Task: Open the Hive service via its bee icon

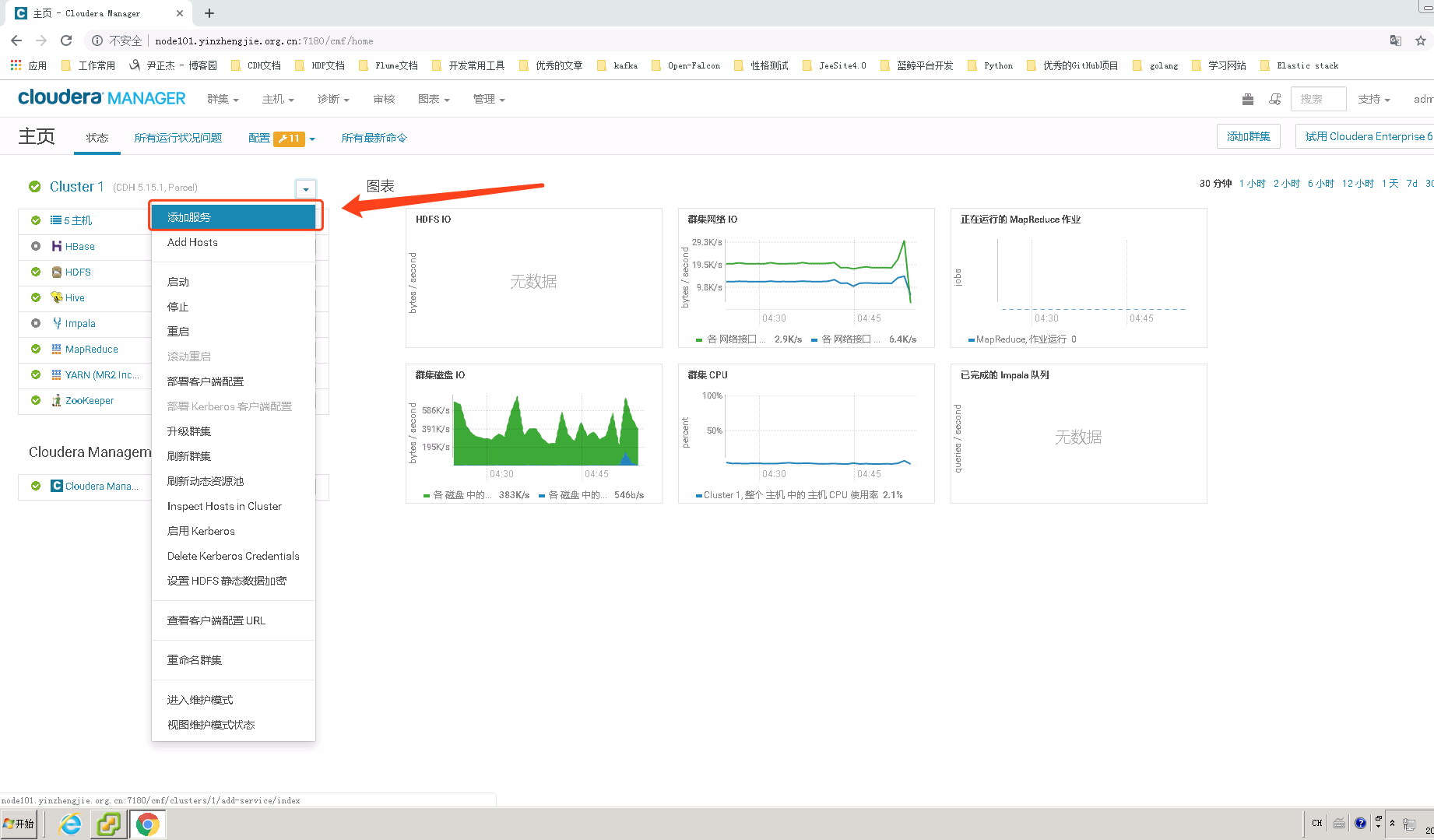Action: tap(56, 297)
